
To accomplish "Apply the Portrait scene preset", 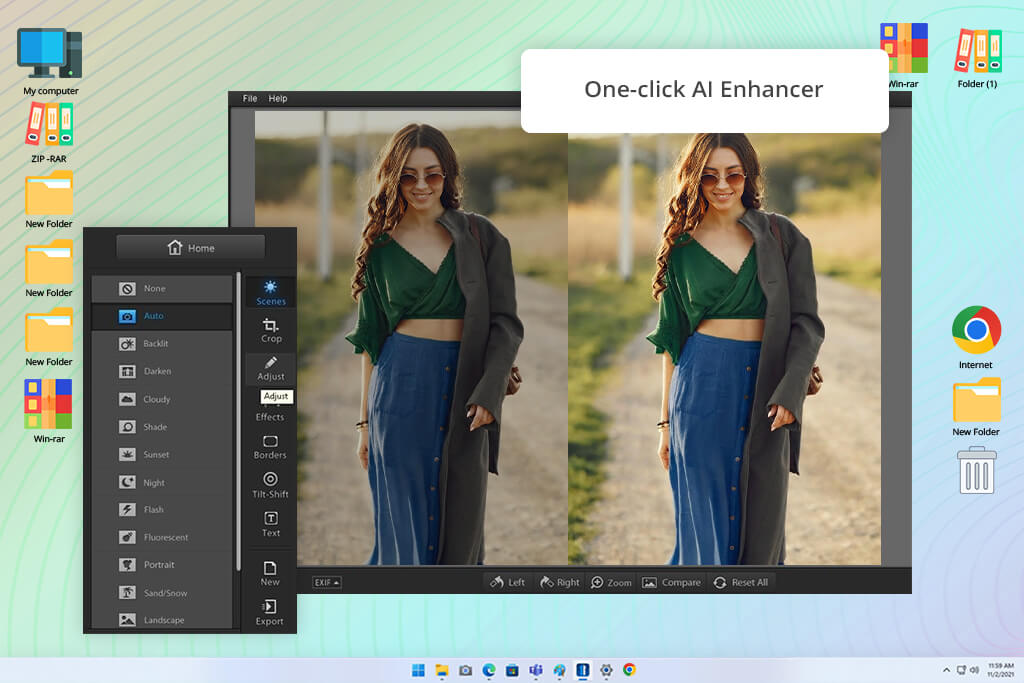I will [x=162, y=565].
